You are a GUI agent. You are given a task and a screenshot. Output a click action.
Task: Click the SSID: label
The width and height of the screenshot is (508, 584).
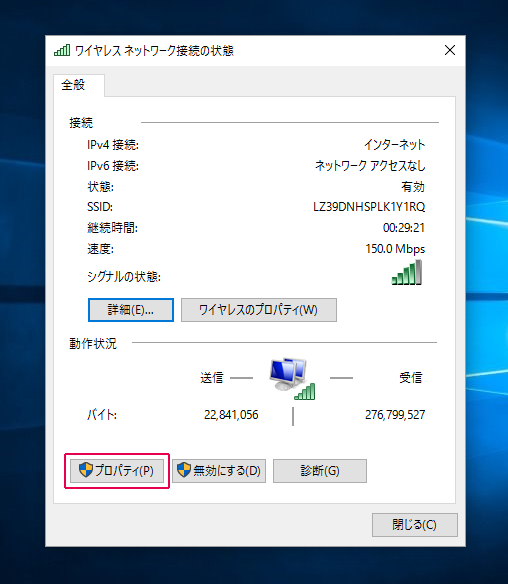(100, 207)
